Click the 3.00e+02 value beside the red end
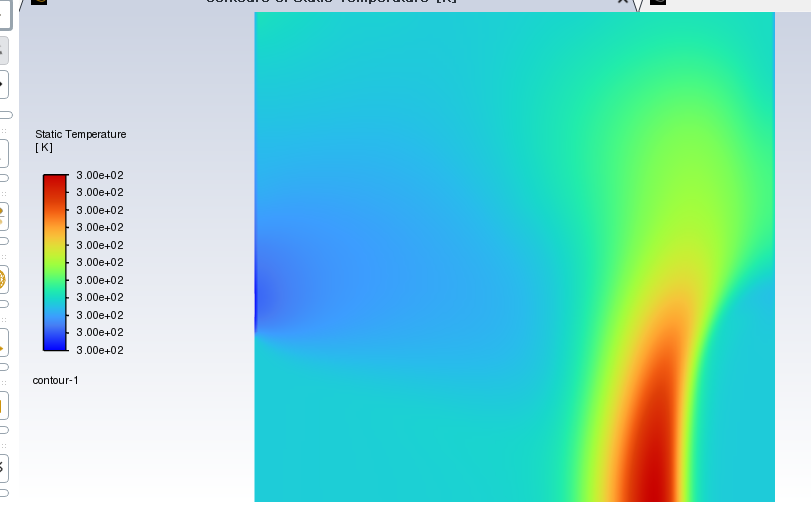The height and width of the screenshot is (530, 811). click(x=100, y=175)
